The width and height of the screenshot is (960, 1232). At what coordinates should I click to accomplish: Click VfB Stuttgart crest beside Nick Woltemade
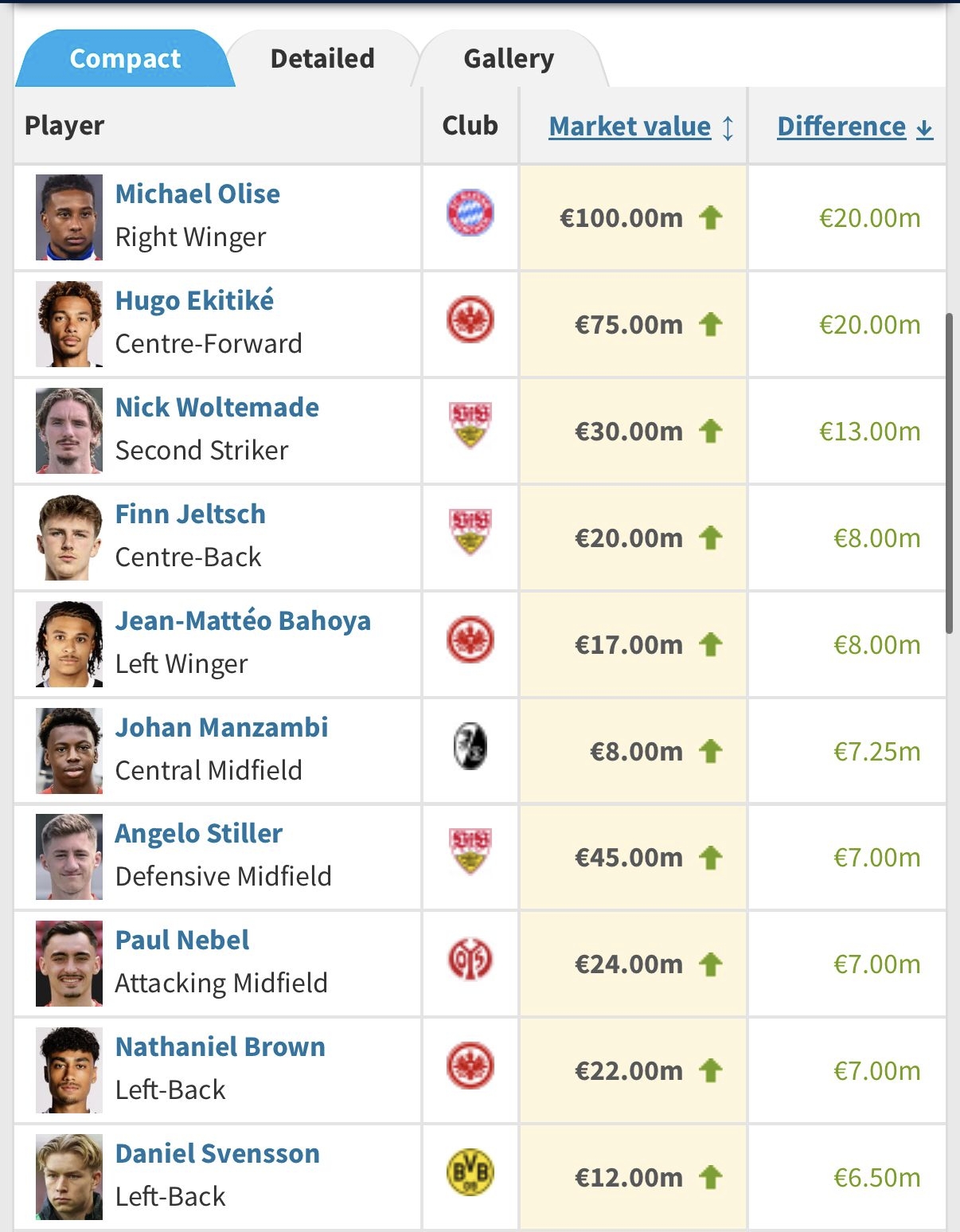[470, 426]
